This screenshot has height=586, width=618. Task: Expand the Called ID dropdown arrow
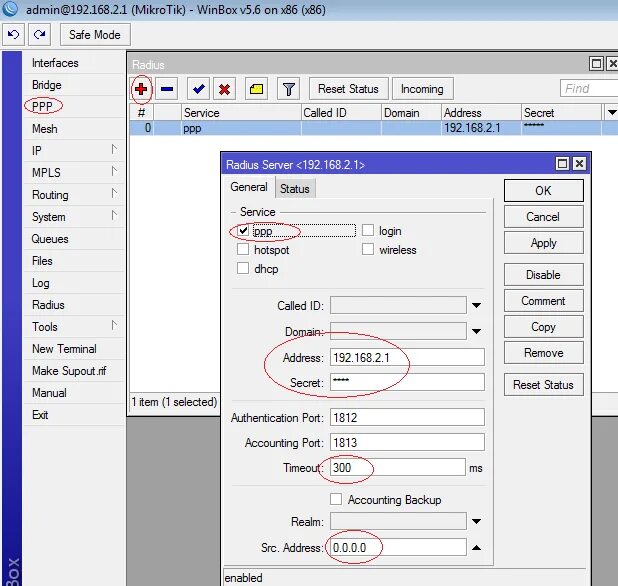click(x=476, y=305)
